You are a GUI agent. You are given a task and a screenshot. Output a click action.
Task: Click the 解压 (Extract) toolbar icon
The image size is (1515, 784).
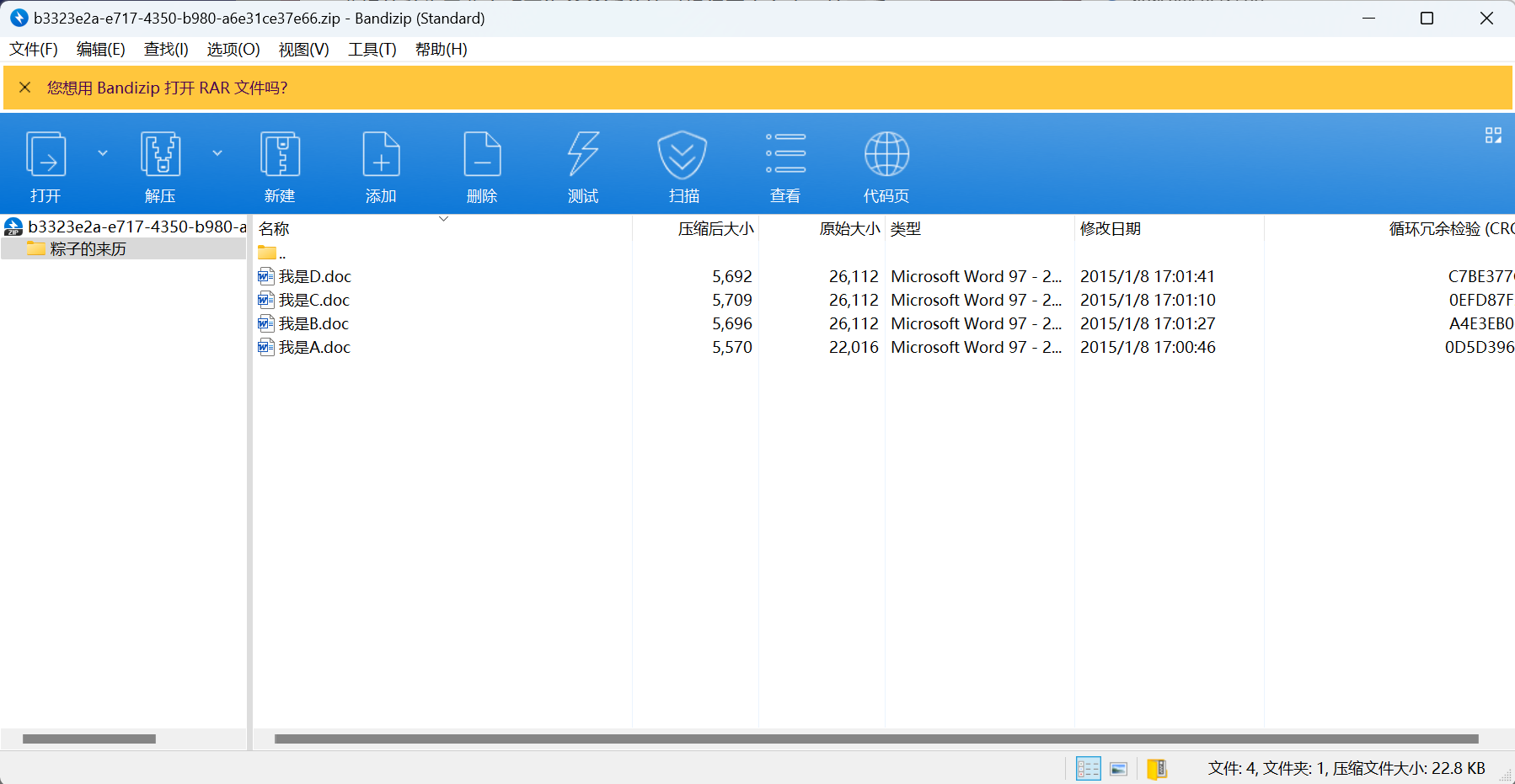pyautogui.click(x=160, y=154)
